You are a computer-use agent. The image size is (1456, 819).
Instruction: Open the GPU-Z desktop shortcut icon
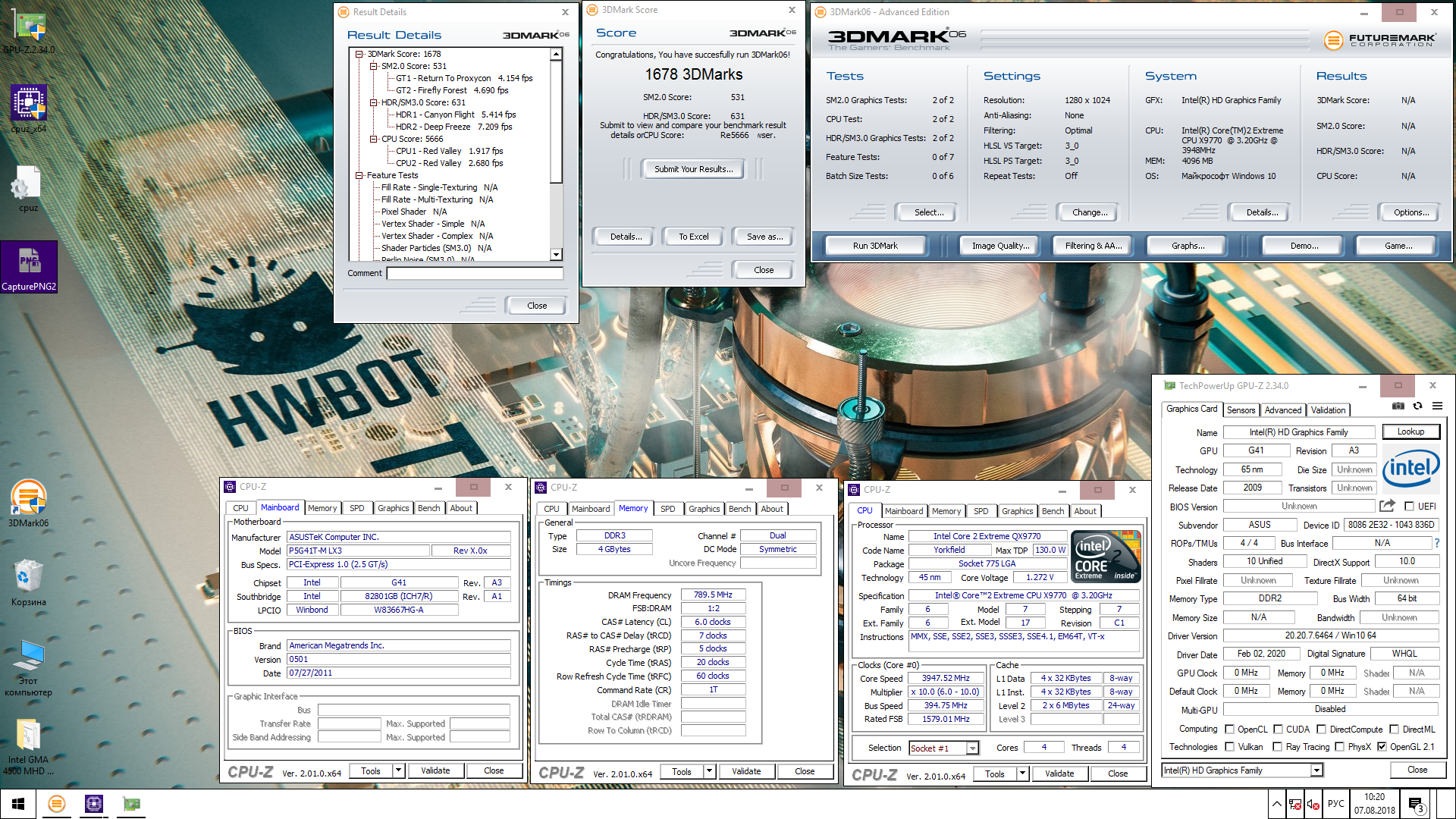[29, 30]
